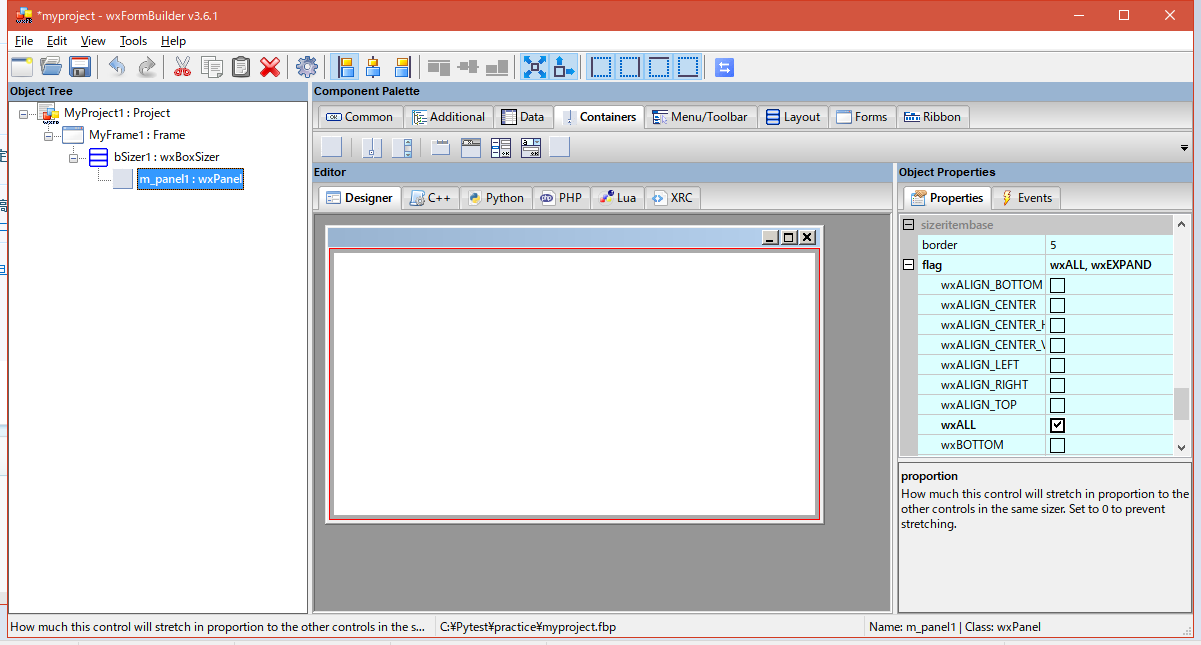Open the Tools menu
Viewport: 1201px width, 645px height.
tap(133, 41)
